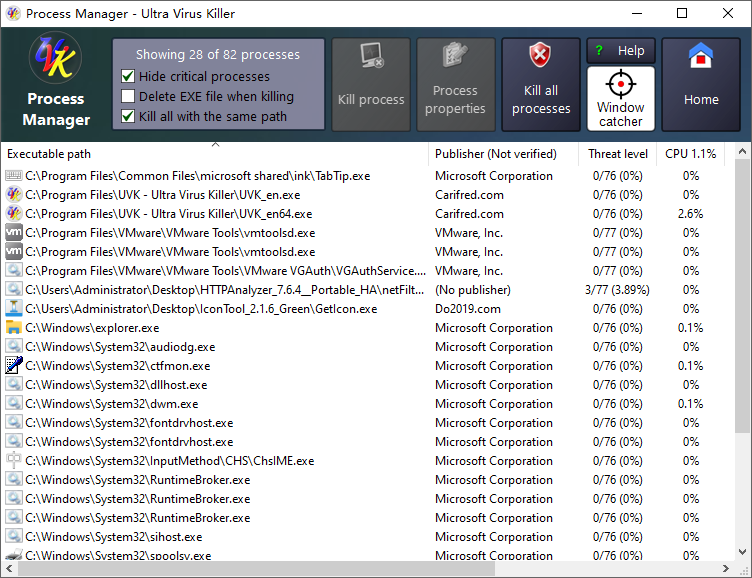The height and width of the screenshot is (578, 752).
Task: Click the Publisher (Not verified) column header
Action: pyautogui.click(x=495, y=154)
